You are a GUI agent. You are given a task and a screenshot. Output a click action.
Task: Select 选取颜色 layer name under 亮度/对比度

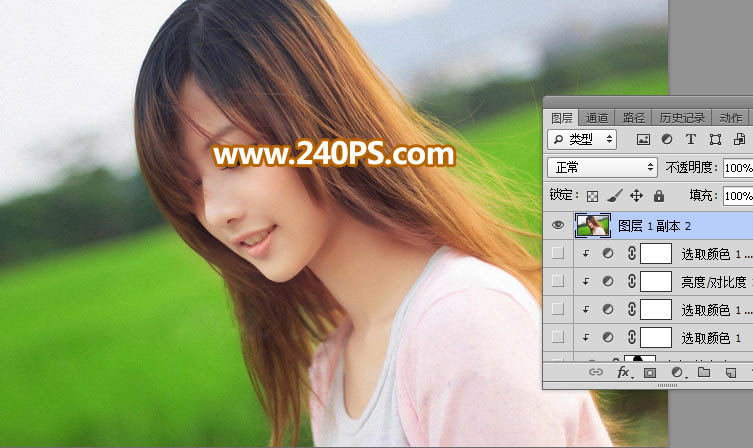(717, 310)
